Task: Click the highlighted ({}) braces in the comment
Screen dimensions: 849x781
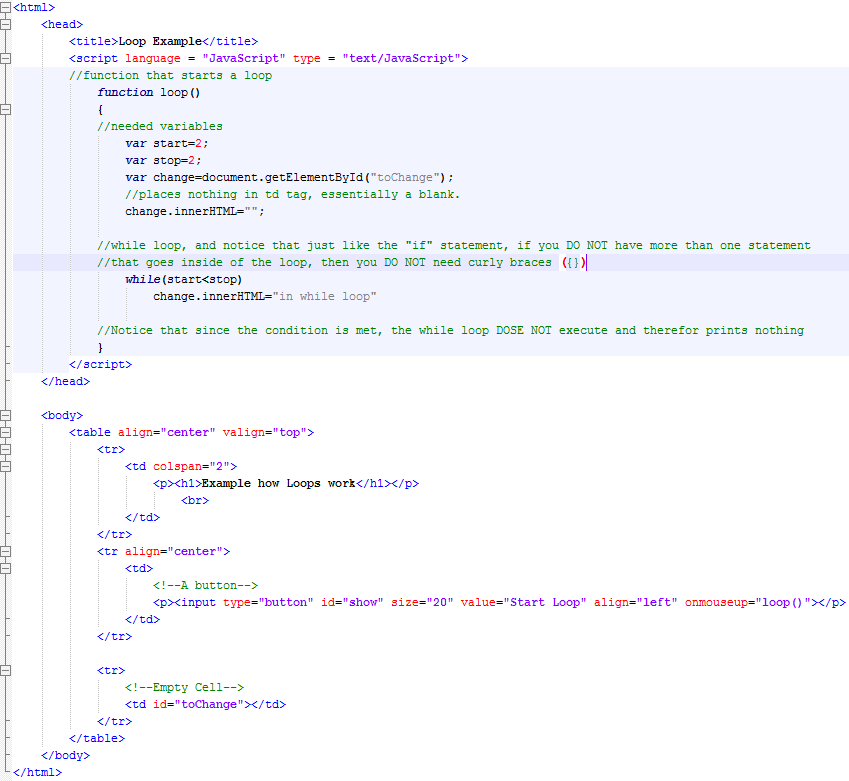Action: pos(573,263)
